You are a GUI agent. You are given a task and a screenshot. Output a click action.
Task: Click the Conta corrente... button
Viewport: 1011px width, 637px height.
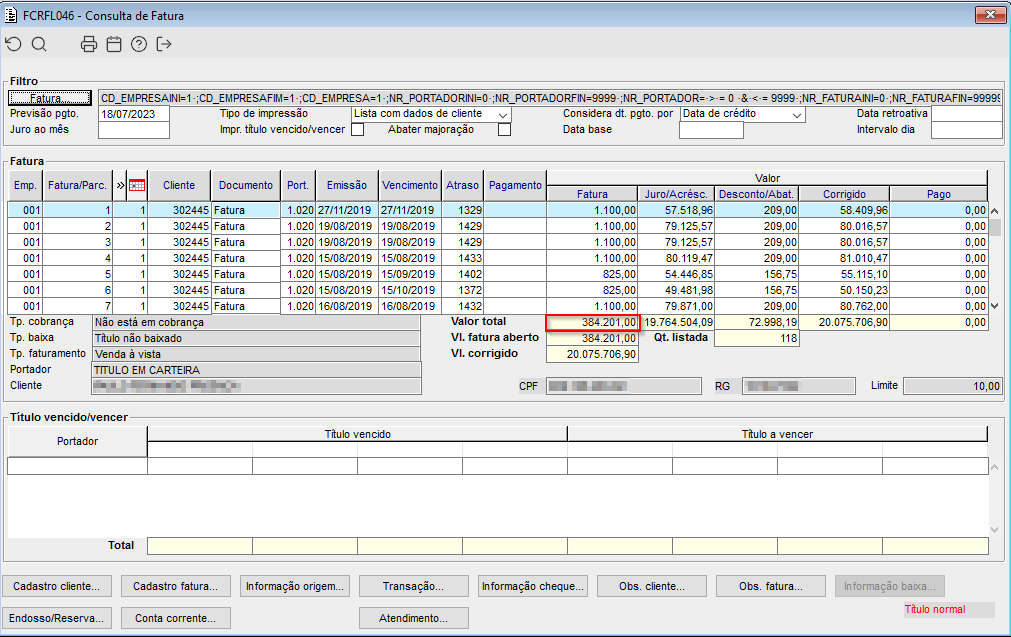tap(175, 618)
